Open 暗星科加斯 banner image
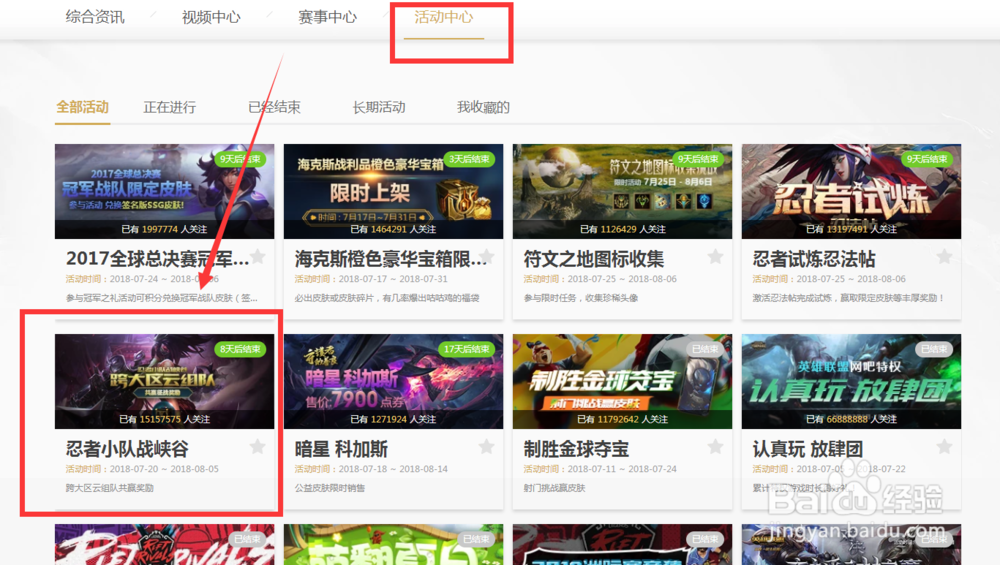Image resolution: width=1000 pixels, height=565 pixels. 393,381
